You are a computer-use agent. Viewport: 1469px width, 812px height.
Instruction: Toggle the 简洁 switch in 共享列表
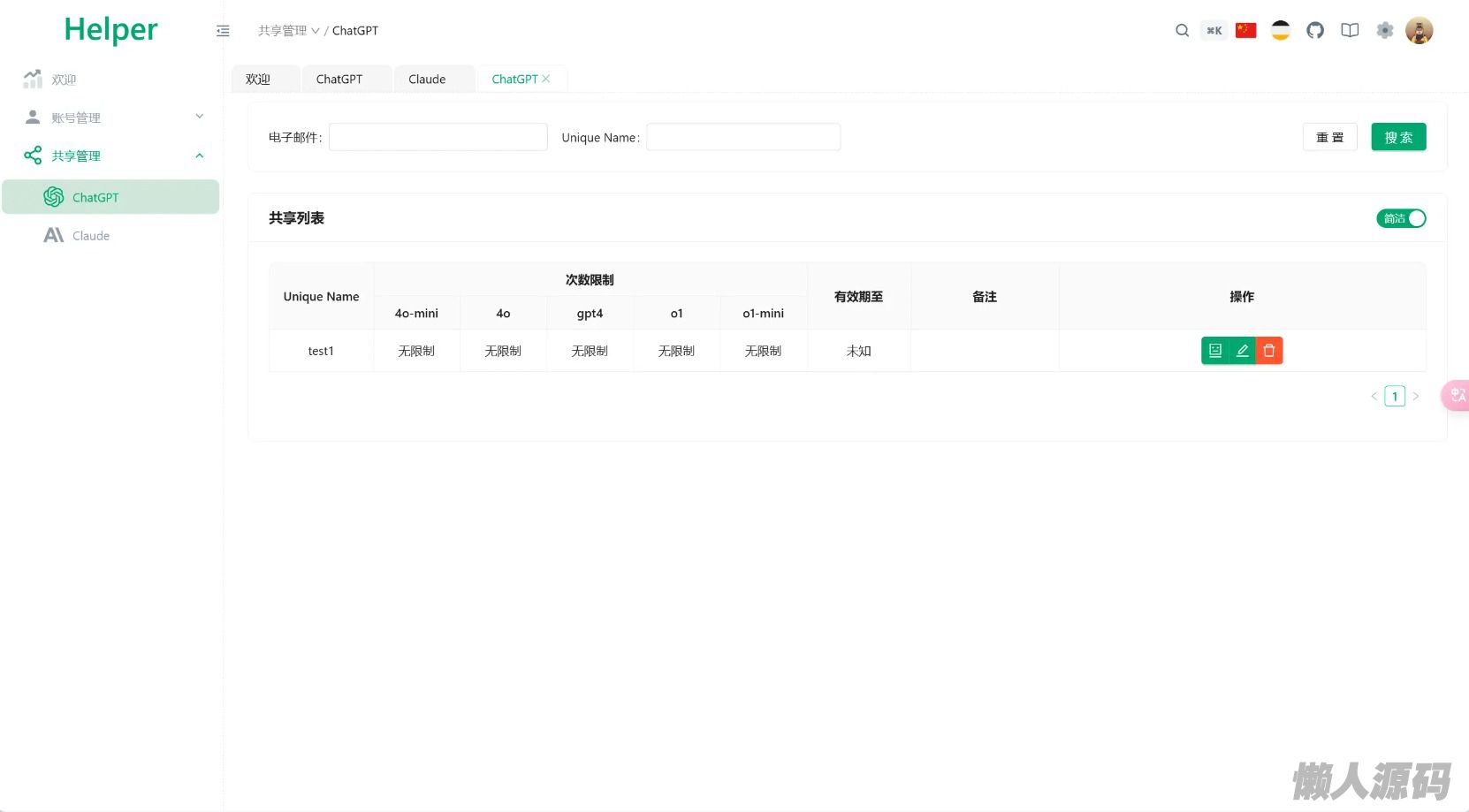click(1400, 218)
